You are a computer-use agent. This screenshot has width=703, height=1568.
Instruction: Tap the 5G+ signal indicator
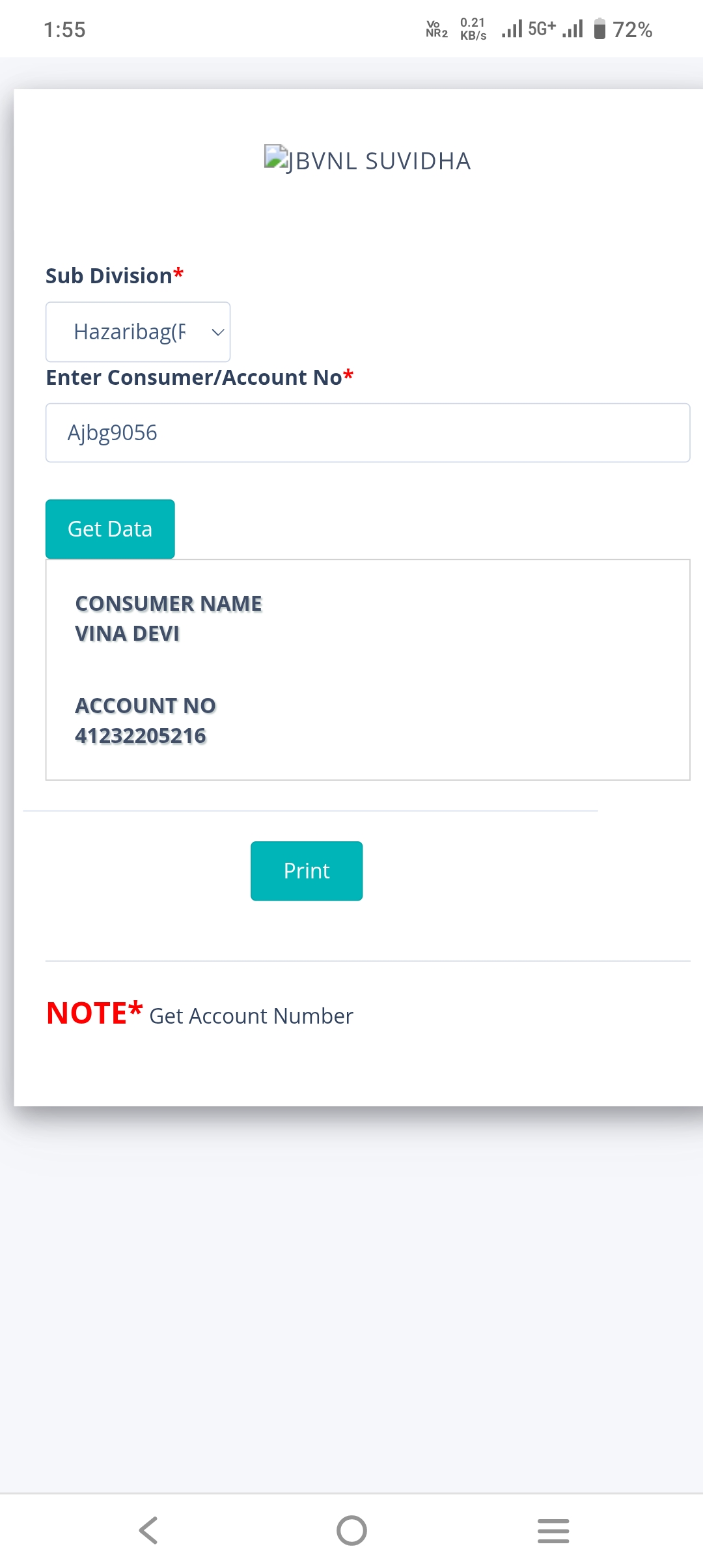[542, 29]
